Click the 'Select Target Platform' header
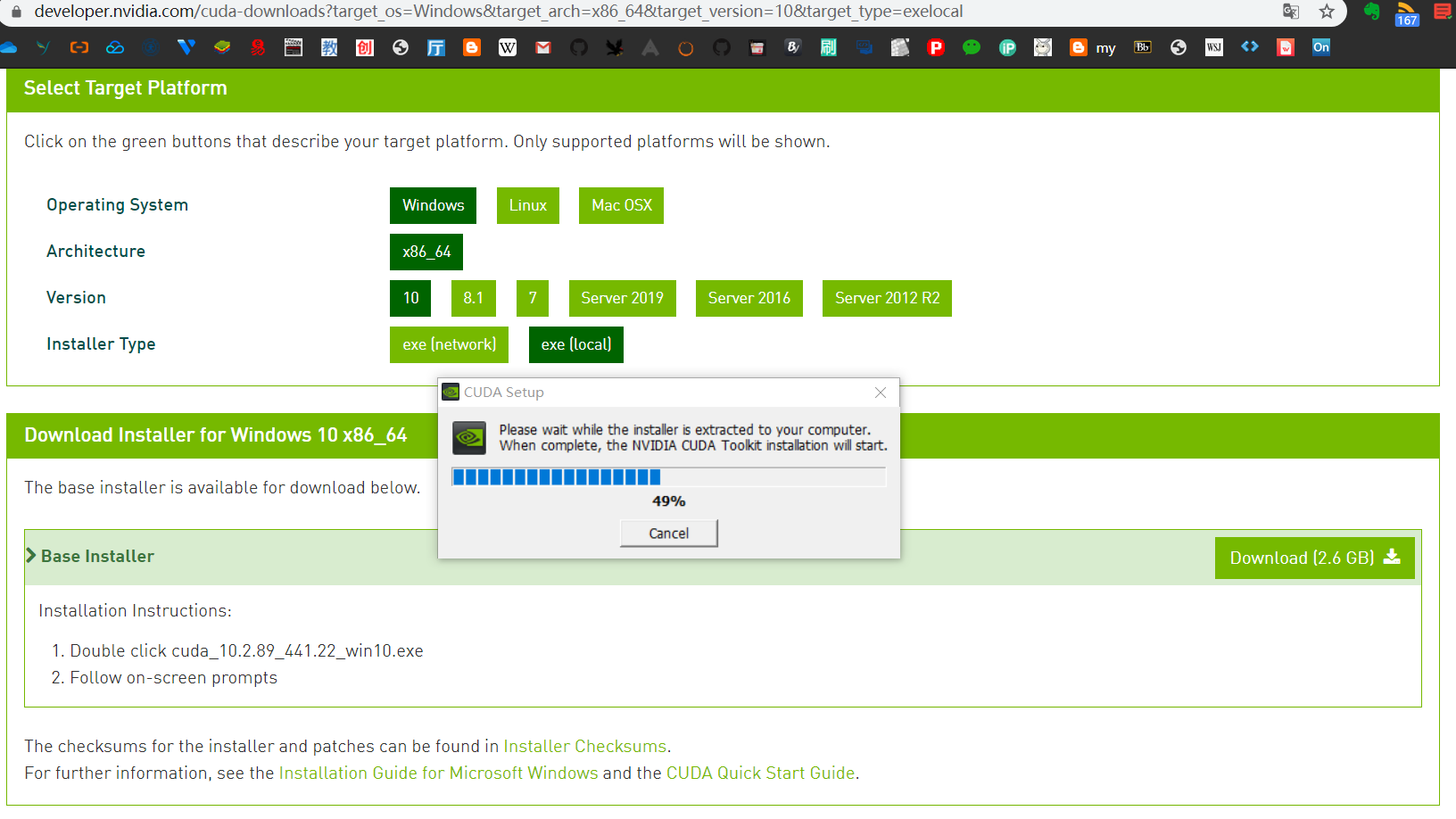The height and width of the screenshot is (819, 1456). pos(126,88)
